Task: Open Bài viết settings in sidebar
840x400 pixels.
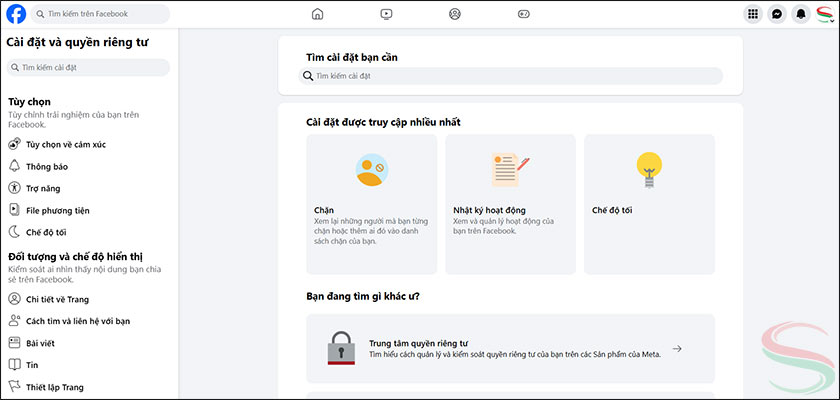Action: pos(40,343)
